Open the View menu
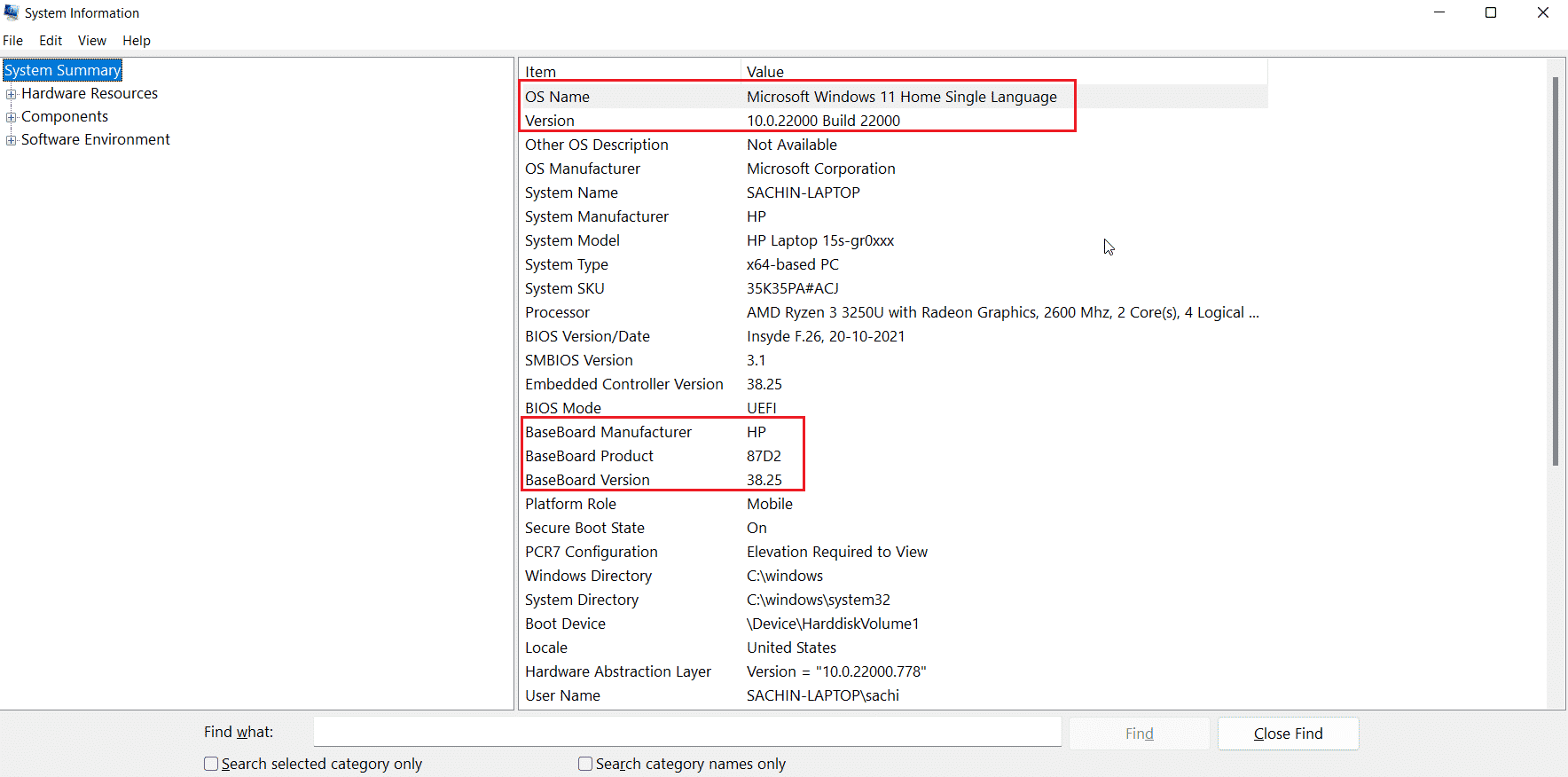This screenshot has width=1568, height=777. tap(92, 41)
